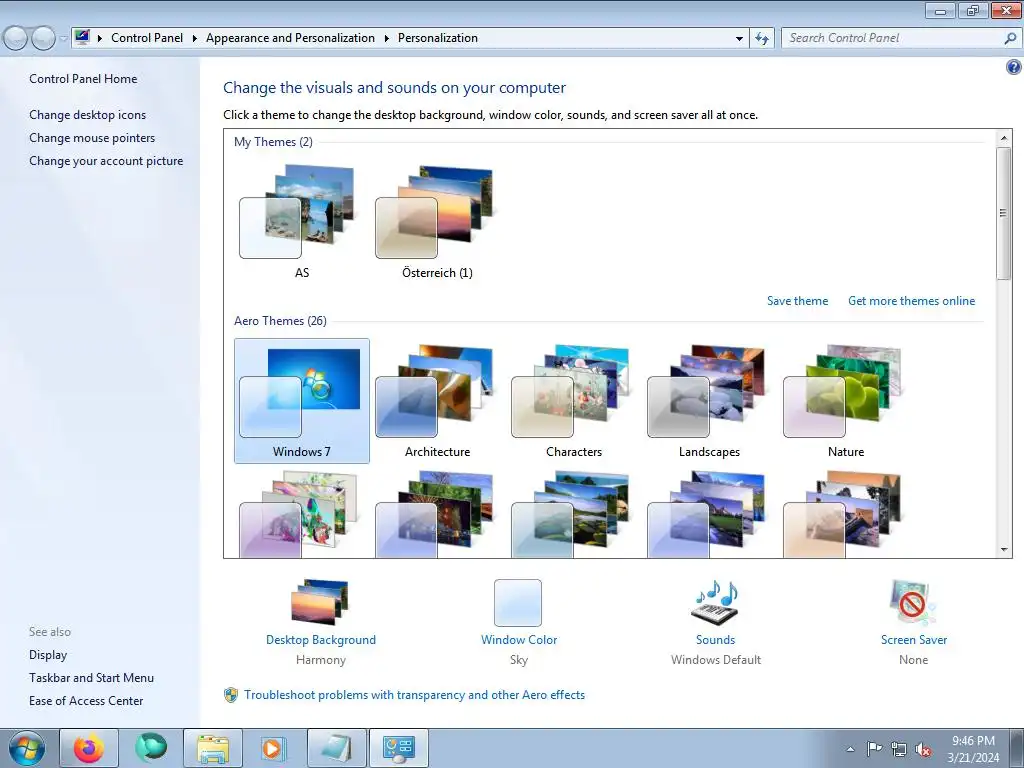Expand arrow after Control Panel breadcrumb
Screen dimensions: 1024x768
pyautogui.click(x=195, y=39)
